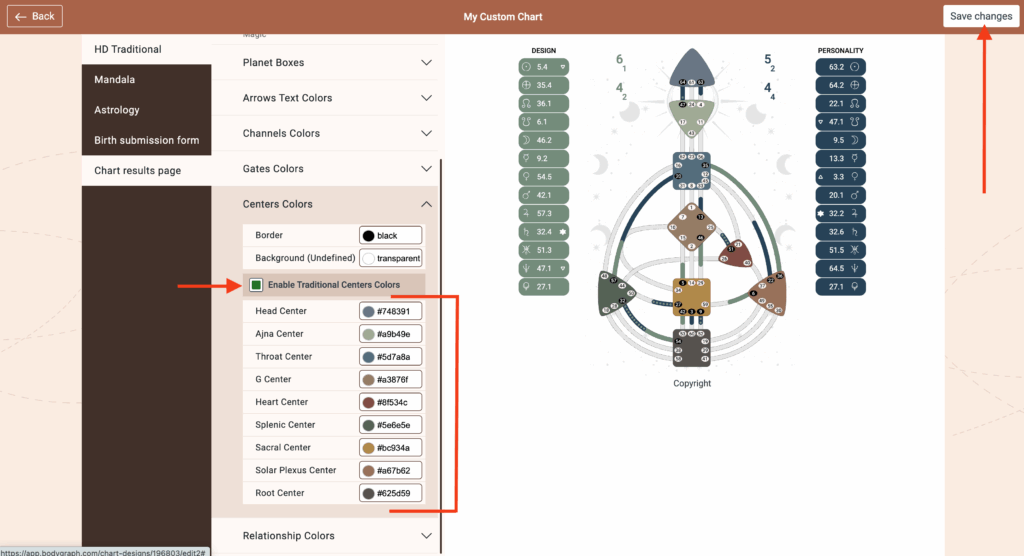Select the Design Sun box showing 5.4
Screen dimensions: 1024x556
coord(544,67)
